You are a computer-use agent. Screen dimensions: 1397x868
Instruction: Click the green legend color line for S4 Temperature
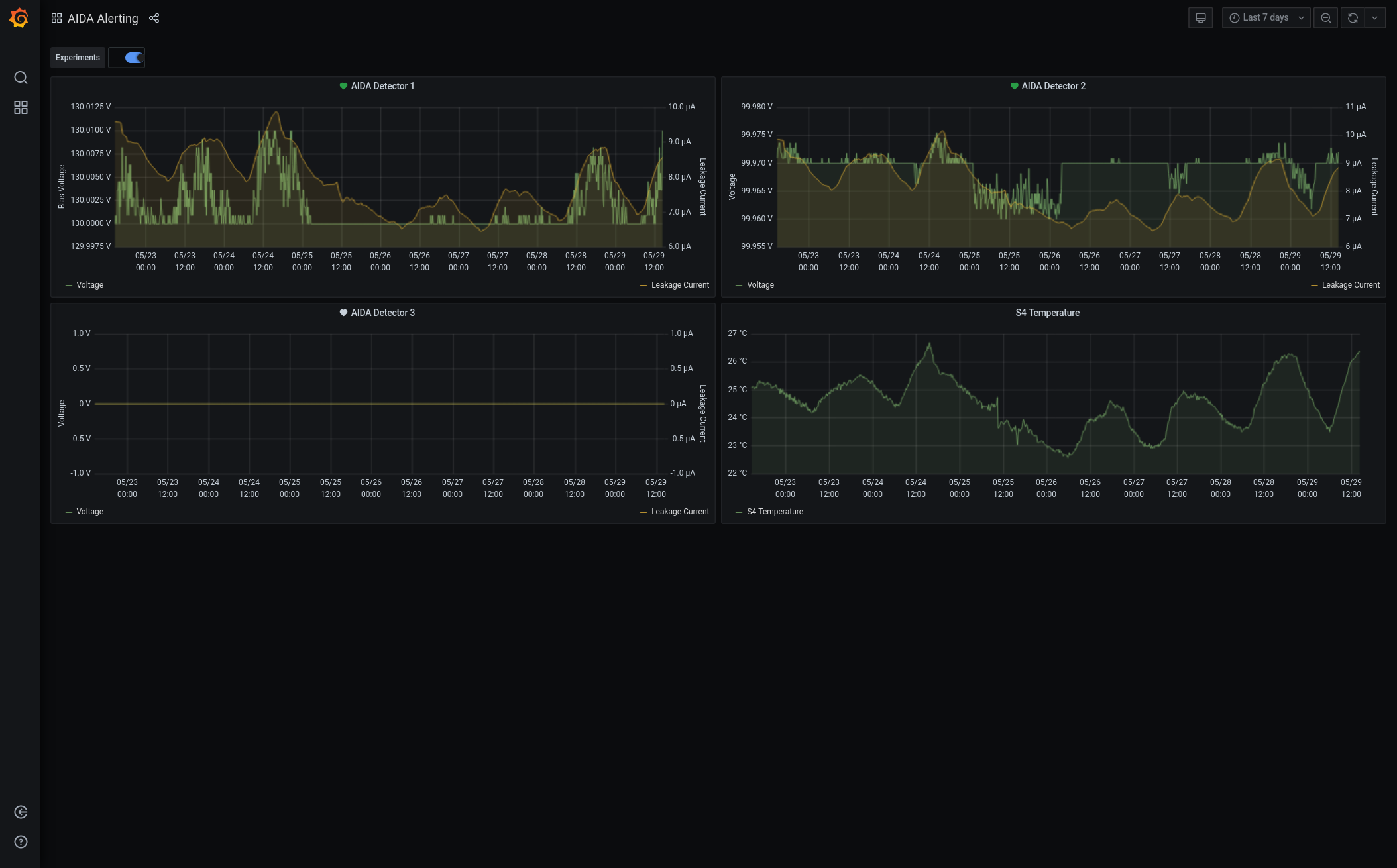(x=739, y=512)
